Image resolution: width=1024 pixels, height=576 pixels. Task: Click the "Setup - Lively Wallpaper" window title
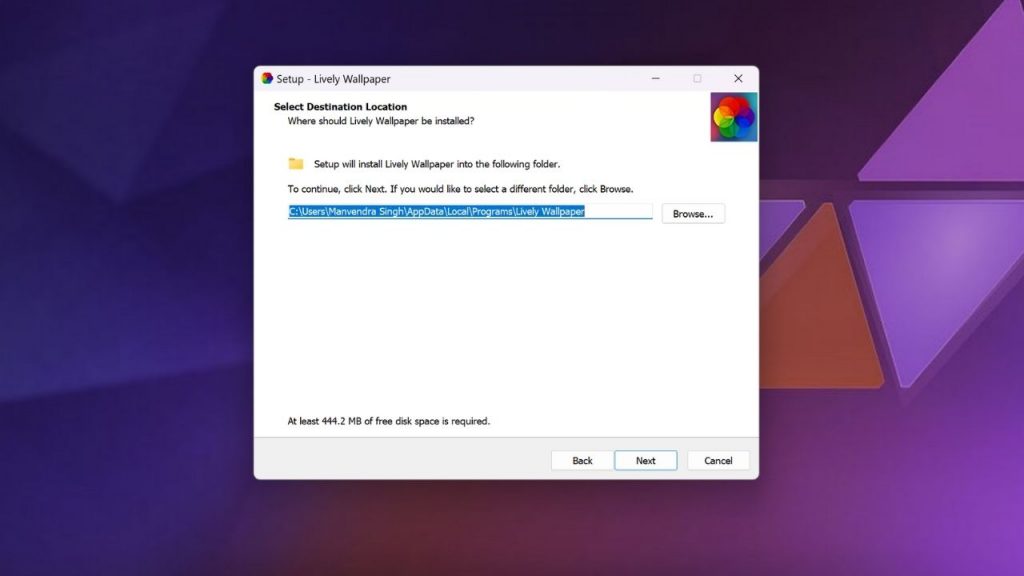333,79
